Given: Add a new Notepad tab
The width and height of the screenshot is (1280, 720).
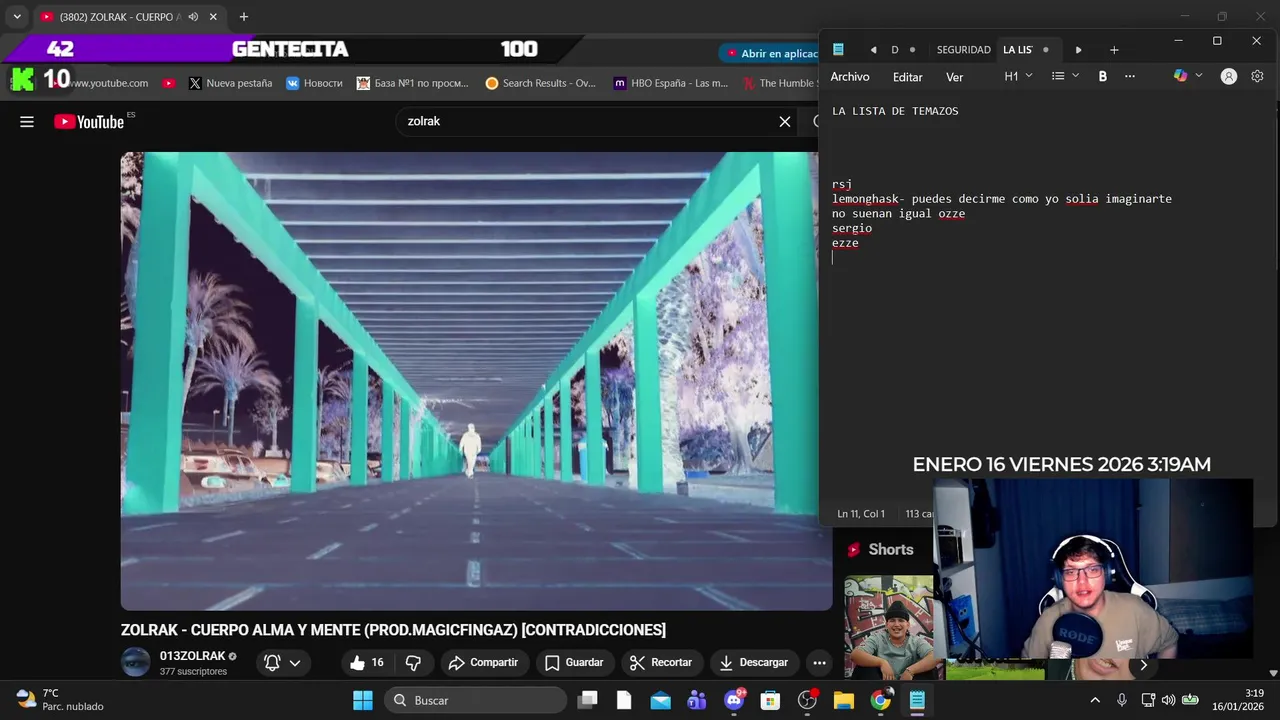Looking at the screenshot, I should (1114, 50).
